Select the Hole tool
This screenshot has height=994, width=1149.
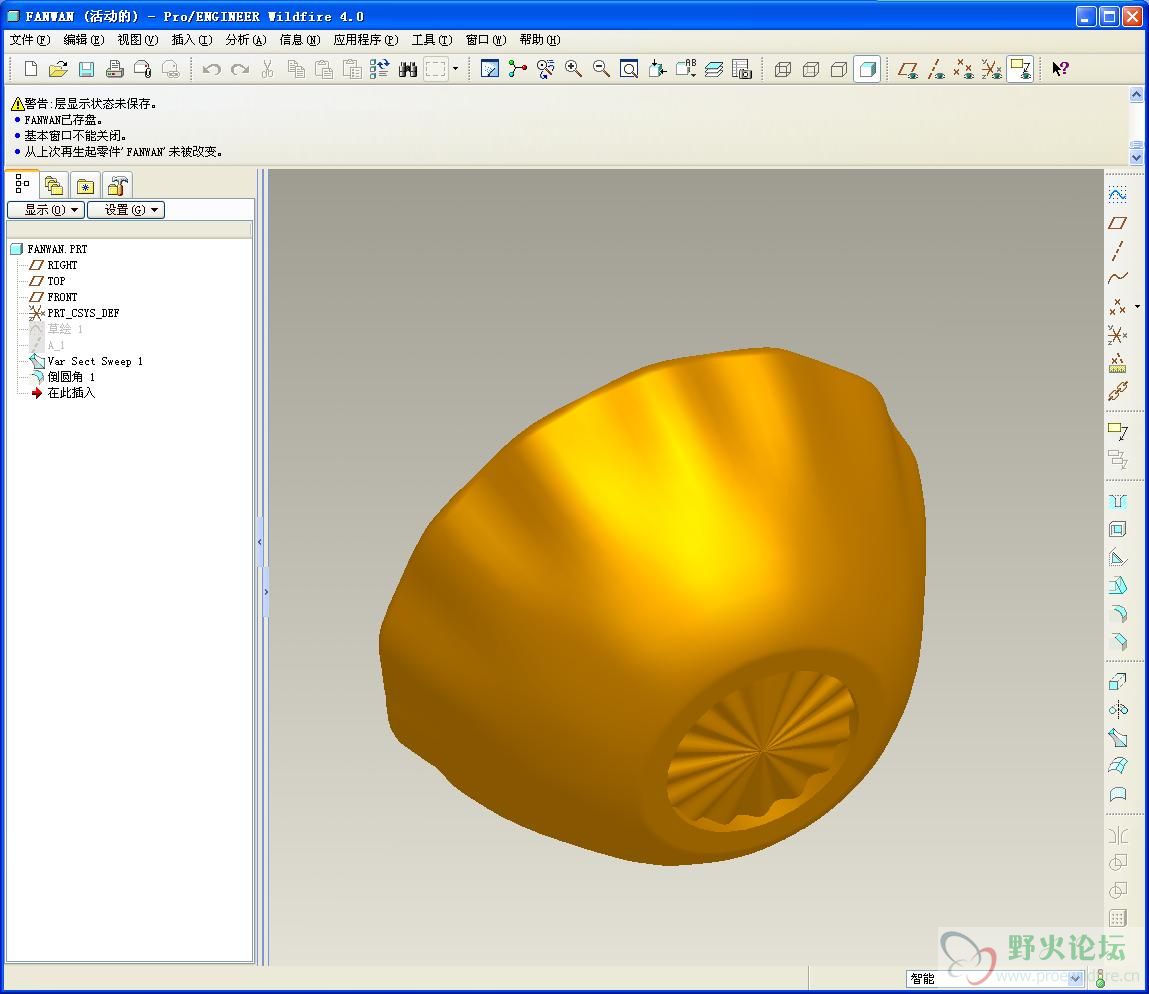click(1117, 501)
